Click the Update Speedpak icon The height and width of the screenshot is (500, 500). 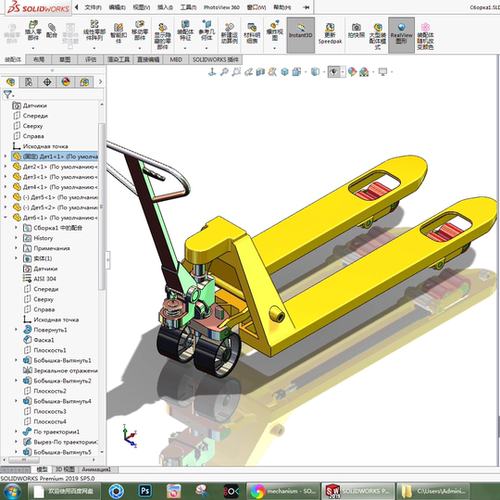[330, 28]
